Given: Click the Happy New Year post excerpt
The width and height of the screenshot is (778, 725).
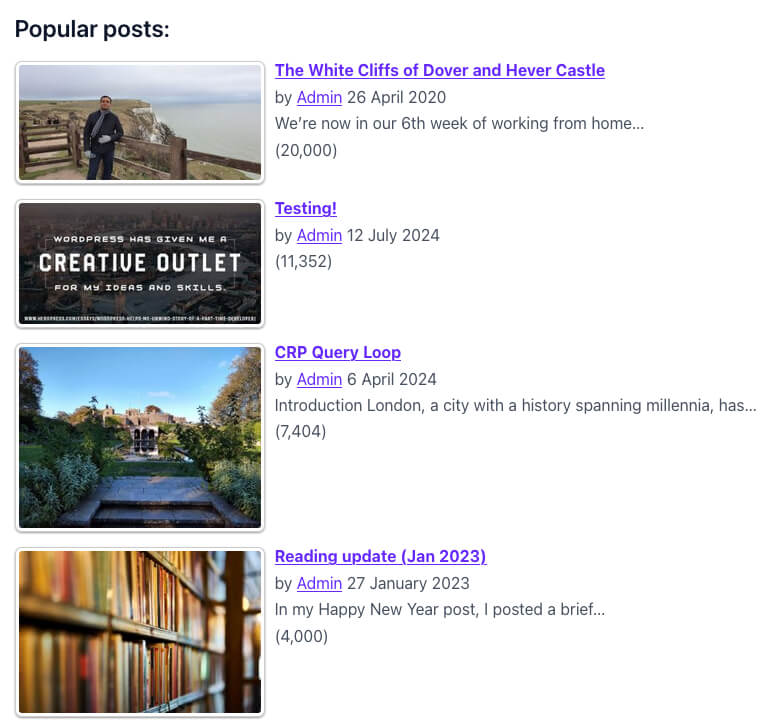Looking at the screenshot, I should (x=440, y=609).
